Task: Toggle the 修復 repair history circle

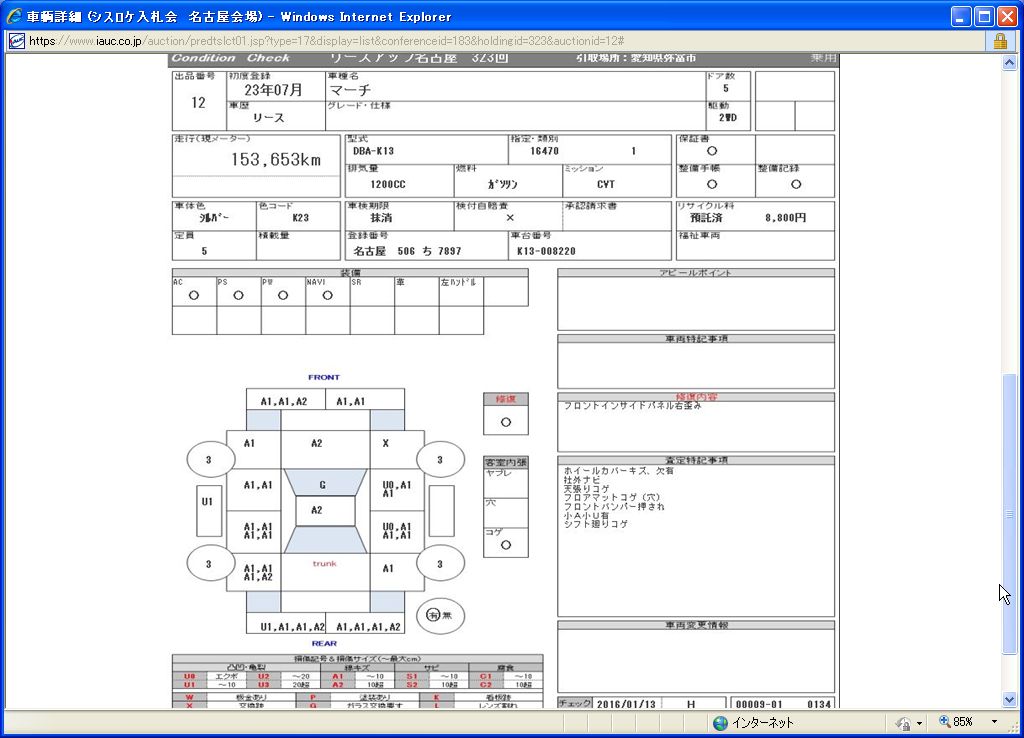Action: (x=505, y=422)
